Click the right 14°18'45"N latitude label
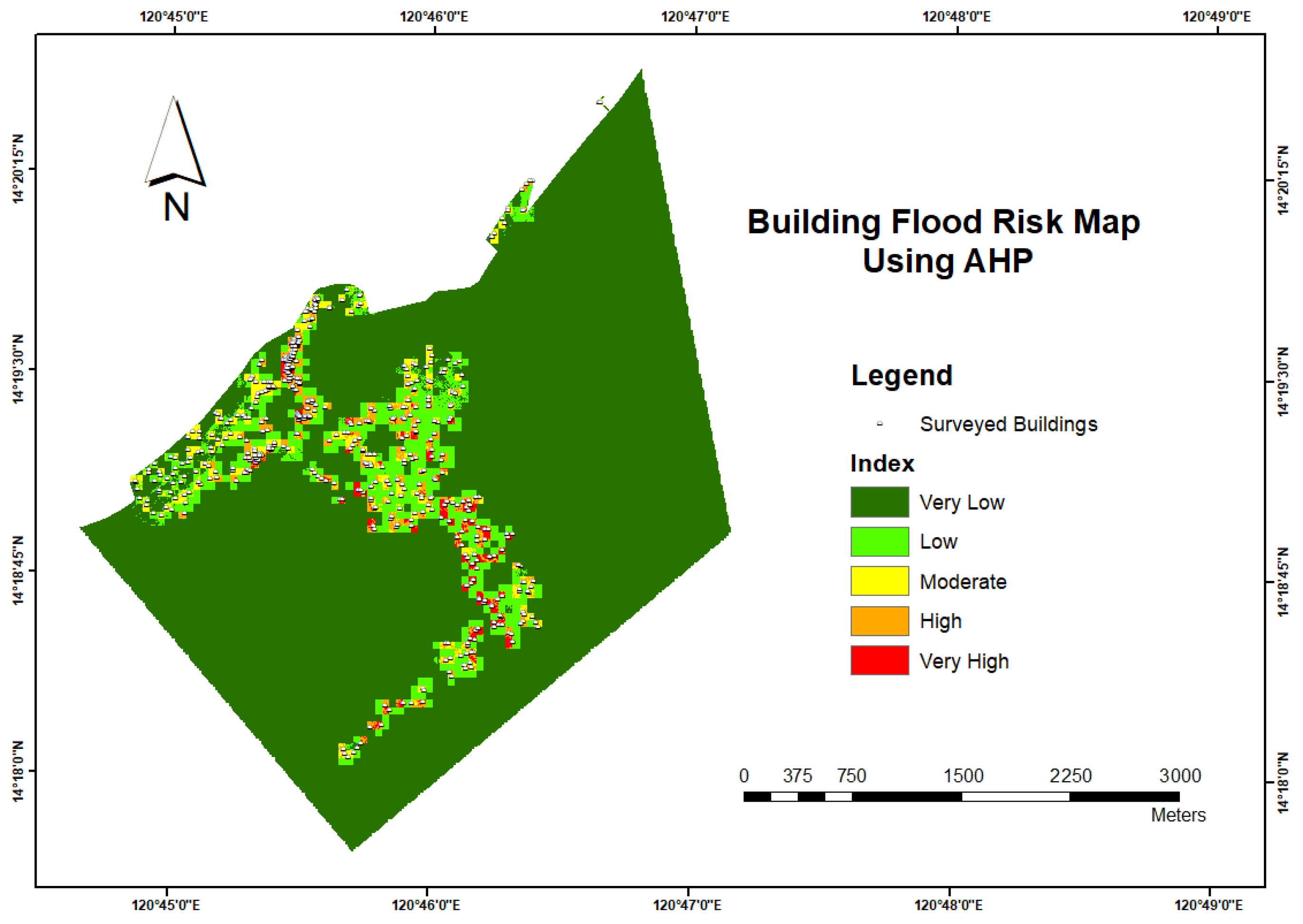 [1283, 581]
